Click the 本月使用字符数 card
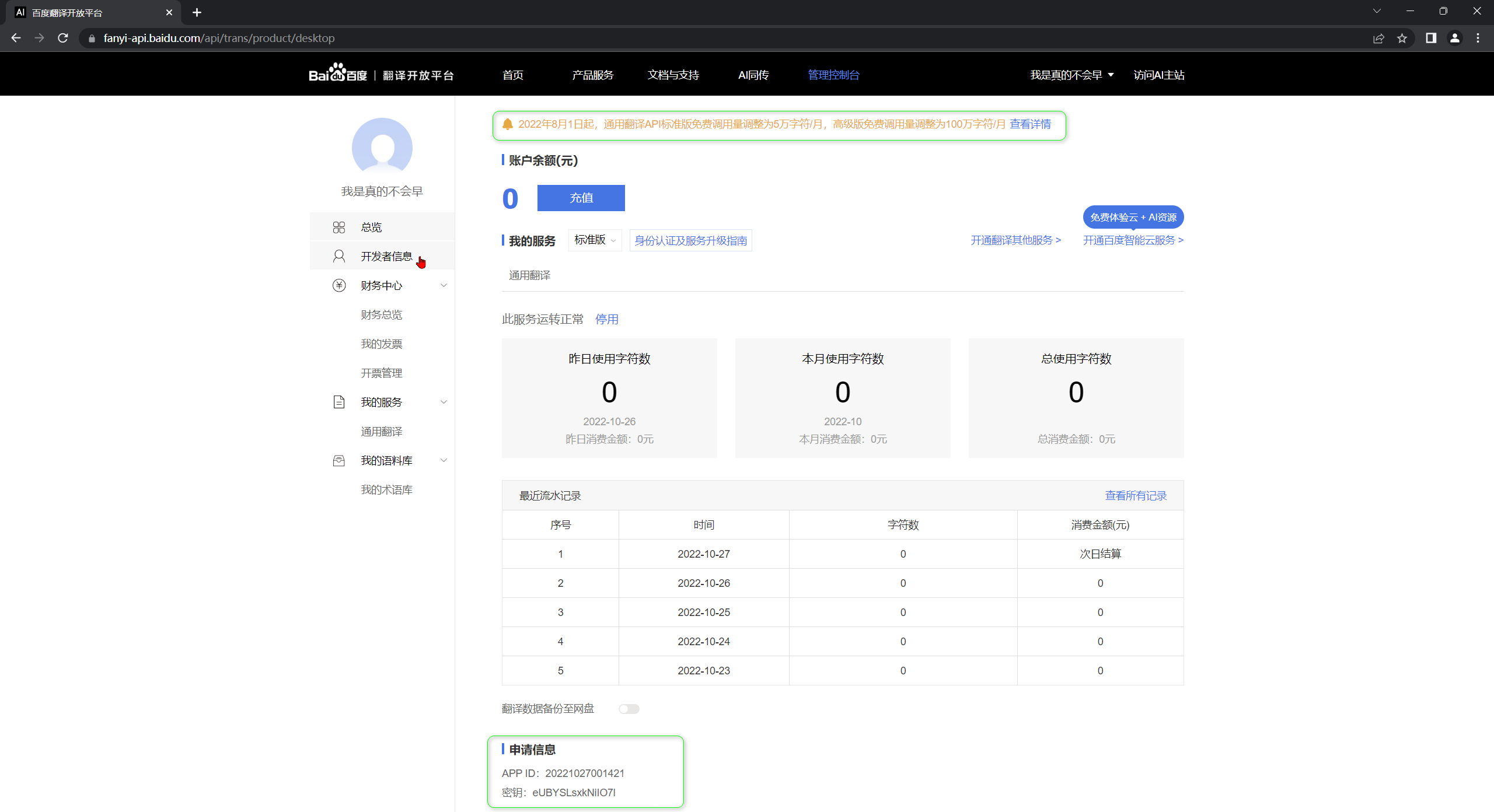Image resolution: width=1494 pixels, height=812 pixels. pyautogui.click(x=843, y=398)
